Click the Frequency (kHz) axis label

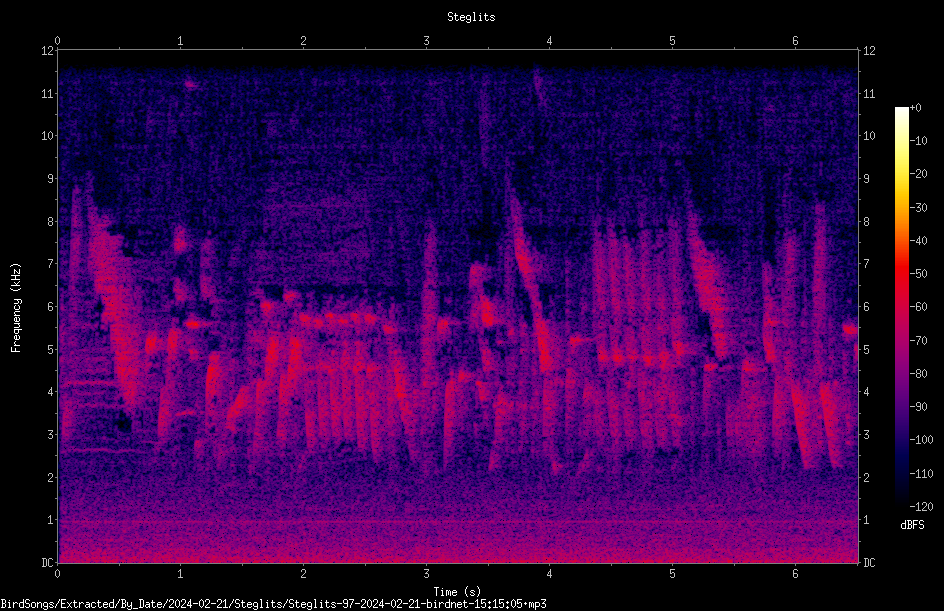16,307
